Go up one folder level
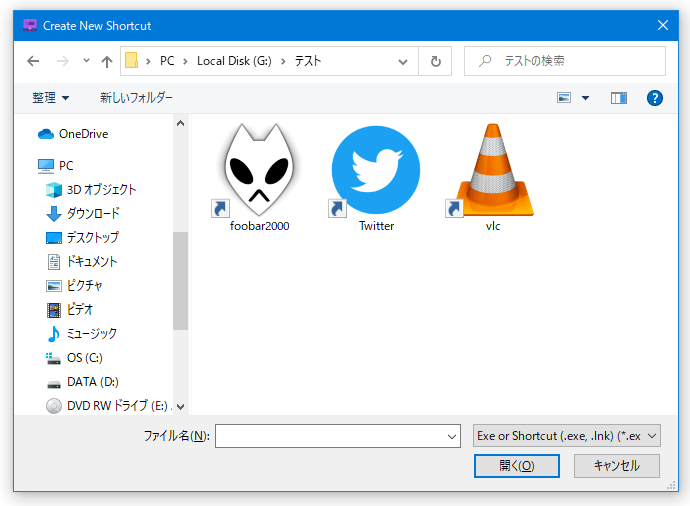 click(106, 61)
